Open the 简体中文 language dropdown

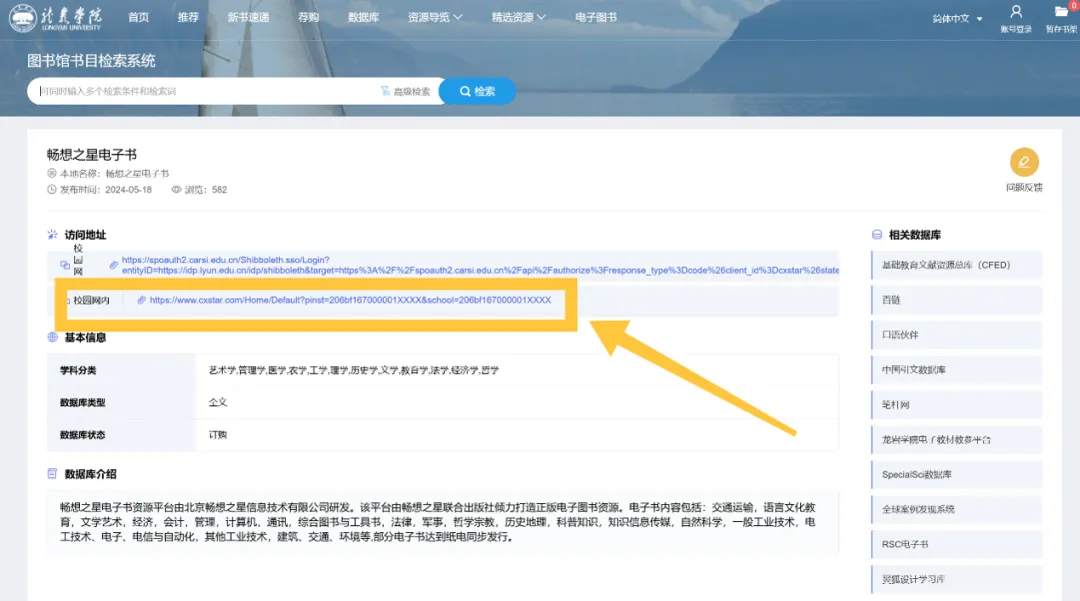click(957, 19)
